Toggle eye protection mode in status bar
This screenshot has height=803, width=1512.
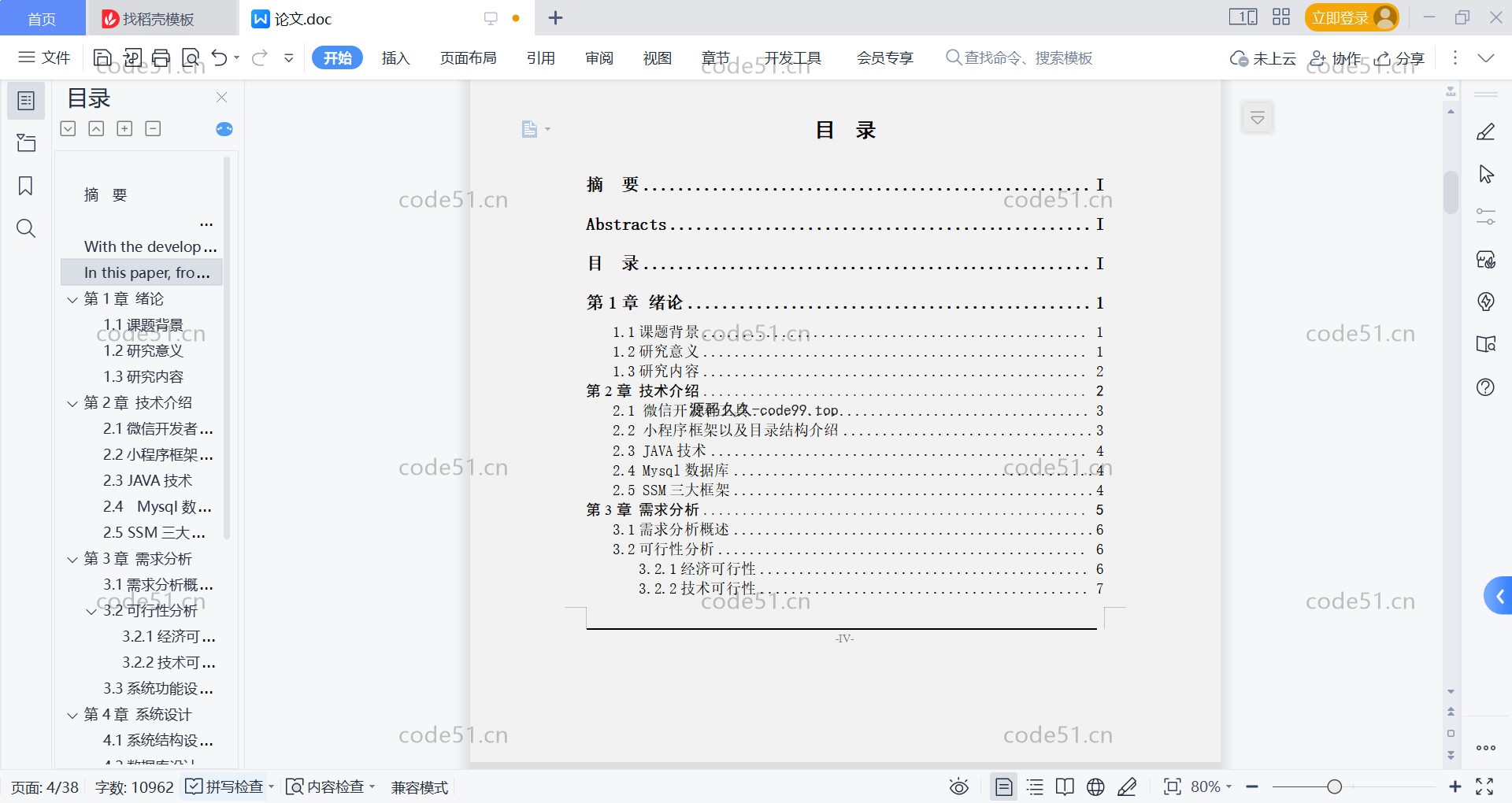tap(958, 786)
